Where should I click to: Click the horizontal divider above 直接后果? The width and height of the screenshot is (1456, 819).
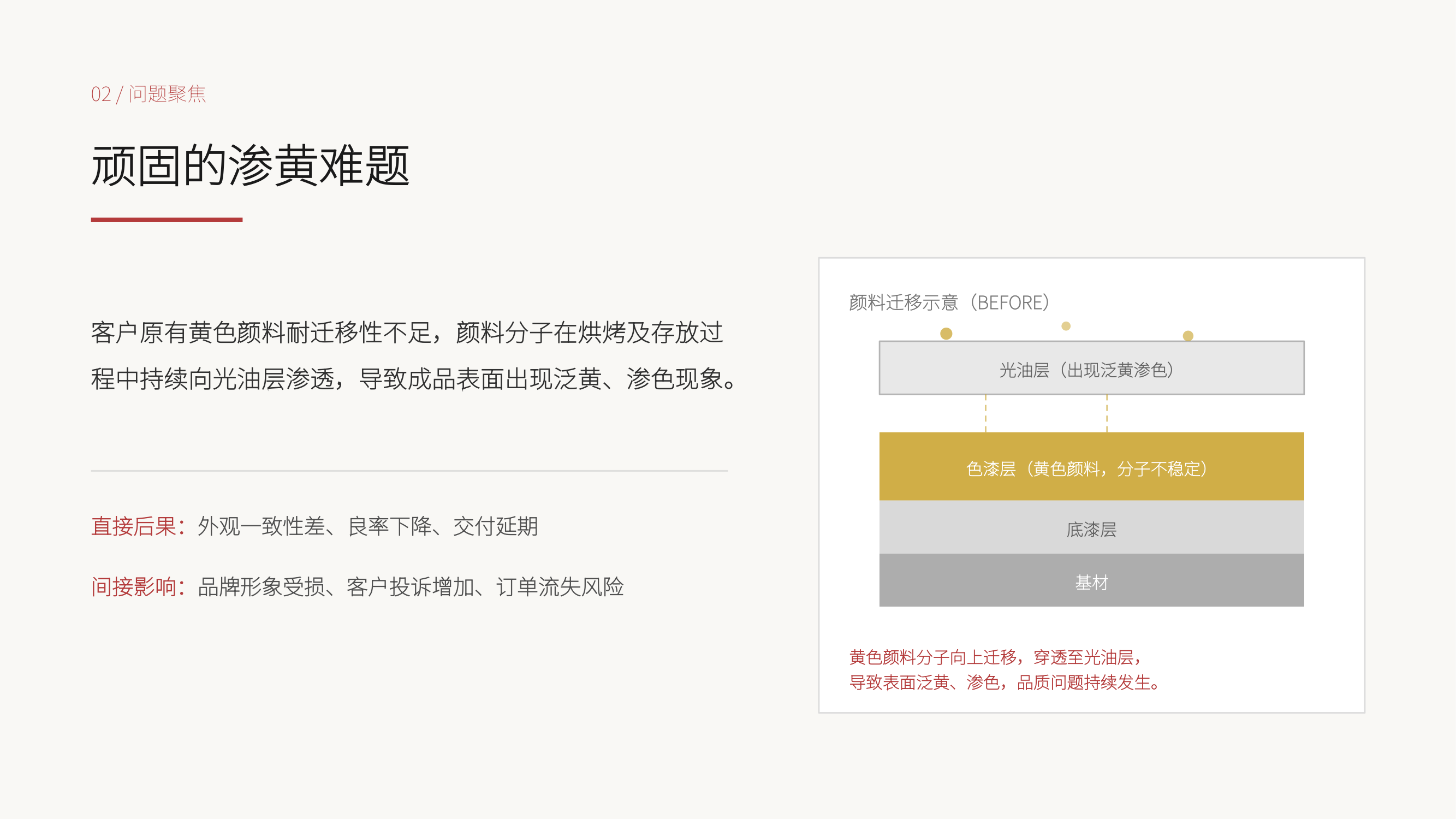[409, 471]
